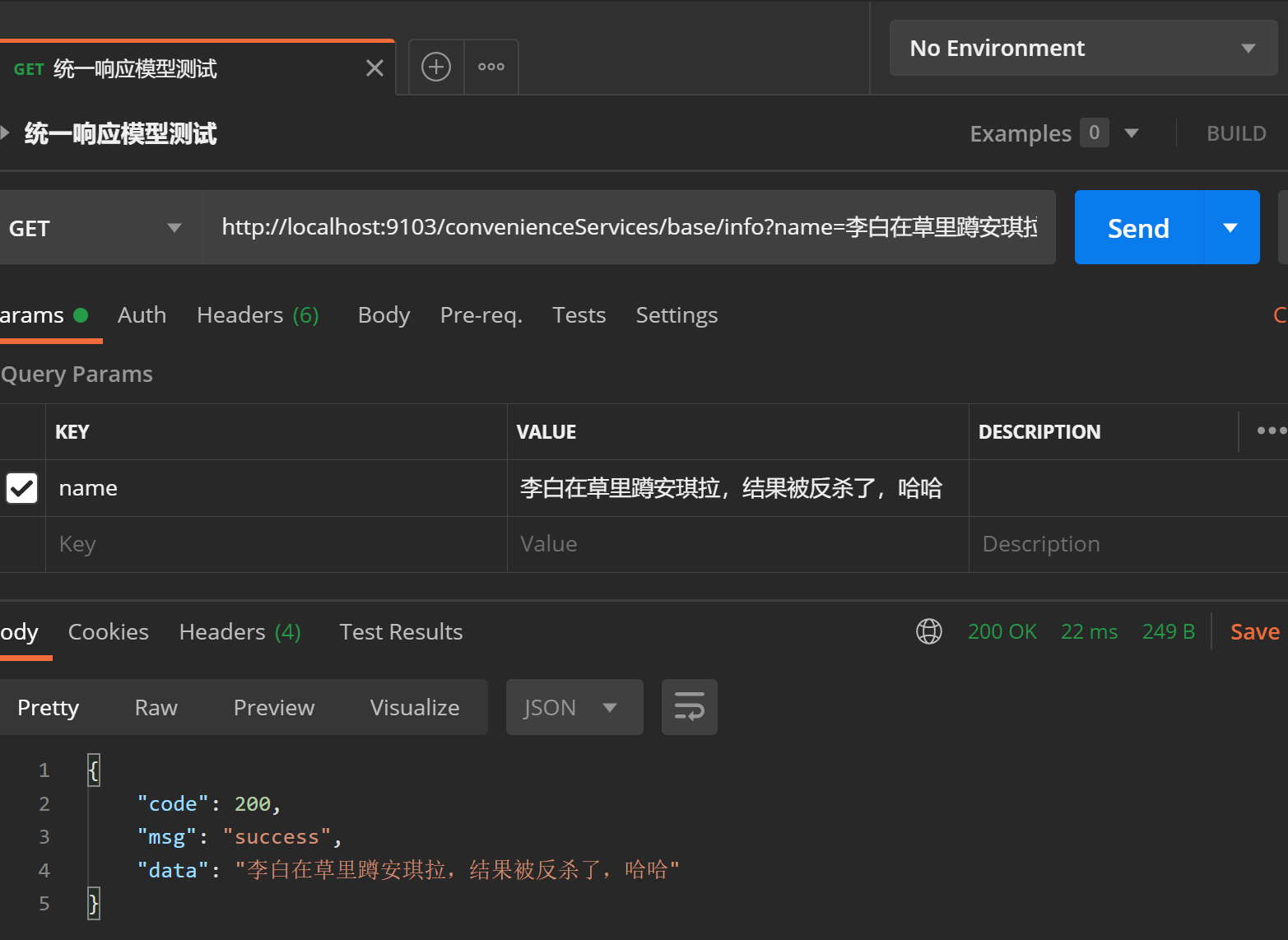This screenshot has width=1288, height=940.
Task: Open the No Environment dropdown
Action: [1083, 48]
